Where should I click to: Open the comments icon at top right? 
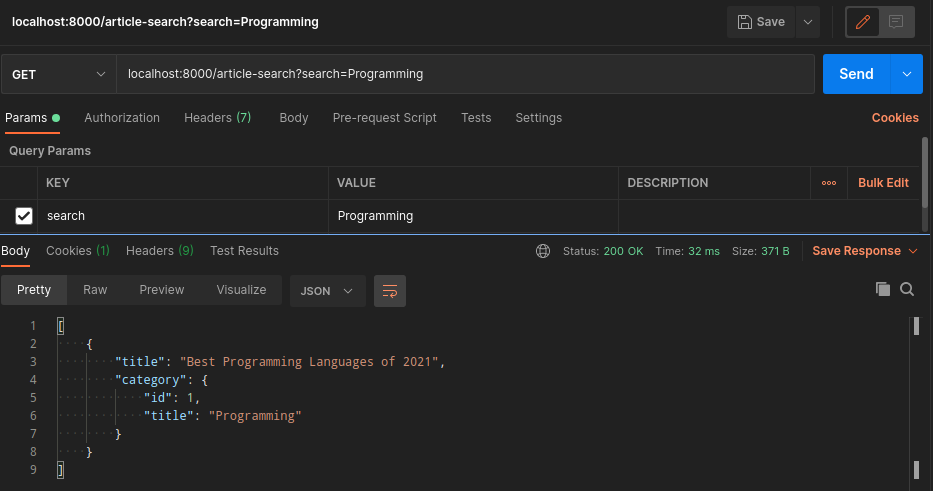click(896, 22)
